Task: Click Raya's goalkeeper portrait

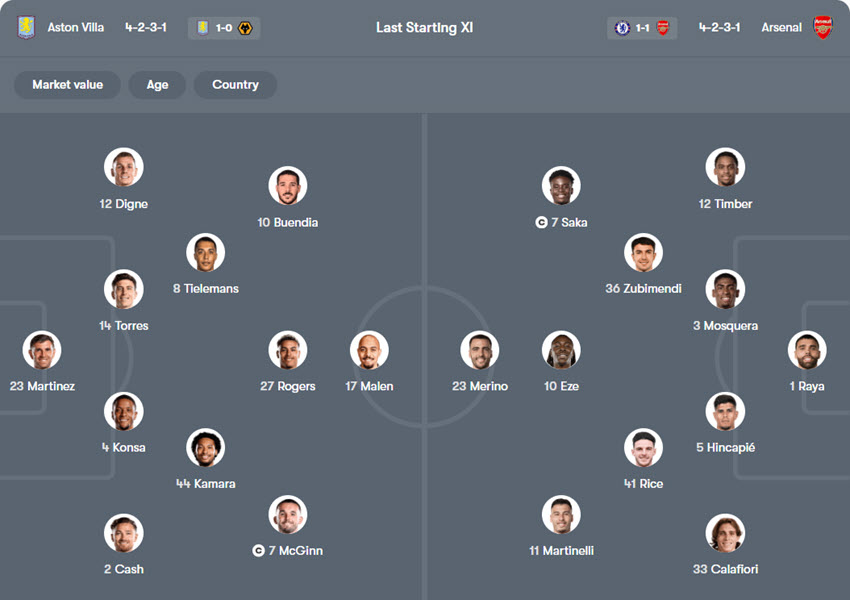Action: [x=806, y=351]
